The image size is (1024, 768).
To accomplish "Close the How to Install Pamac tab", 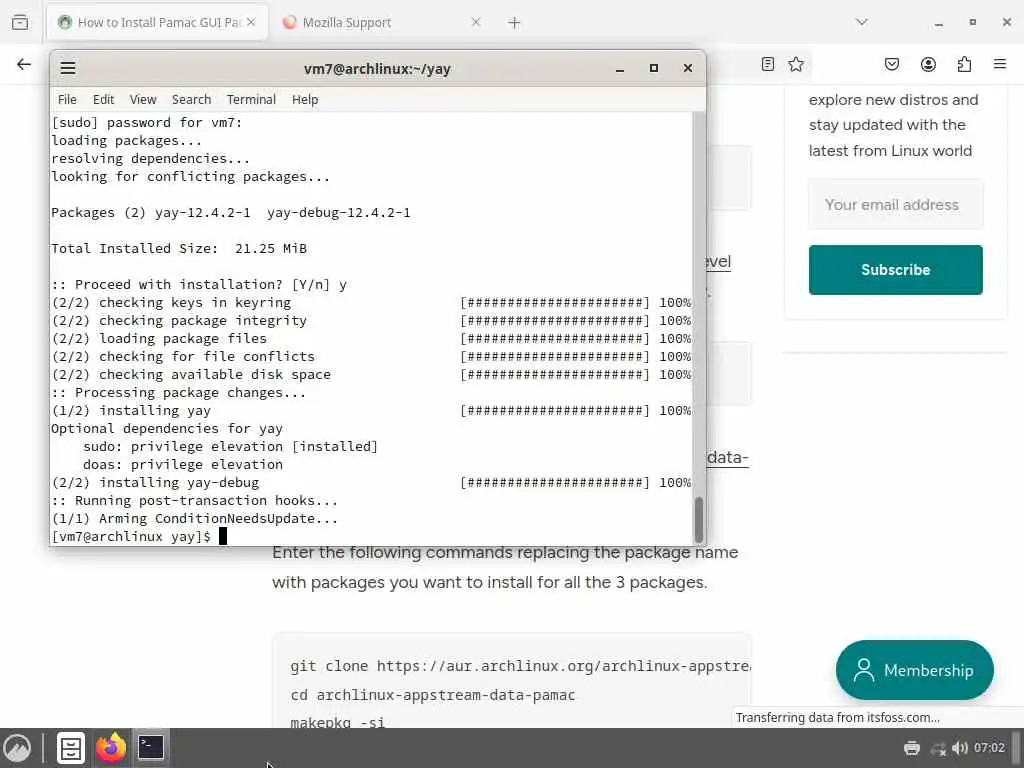I will point(251,22).
